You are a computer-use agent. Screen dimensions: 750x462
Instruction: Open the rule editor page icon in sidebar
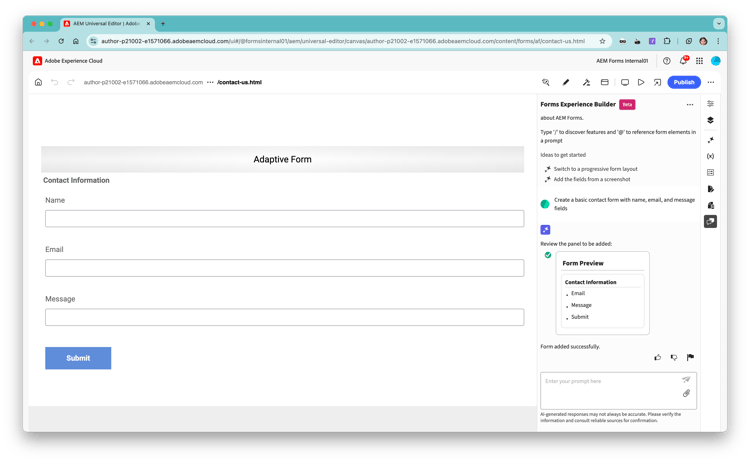(x=710, y=189)
